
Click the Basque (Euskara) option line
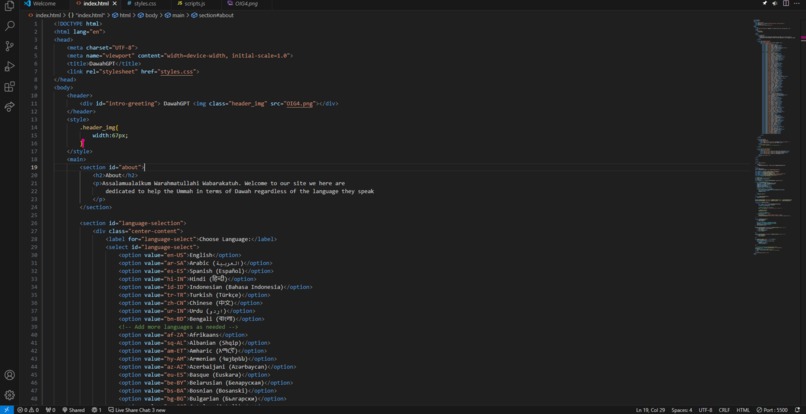[x=194, y=375]
